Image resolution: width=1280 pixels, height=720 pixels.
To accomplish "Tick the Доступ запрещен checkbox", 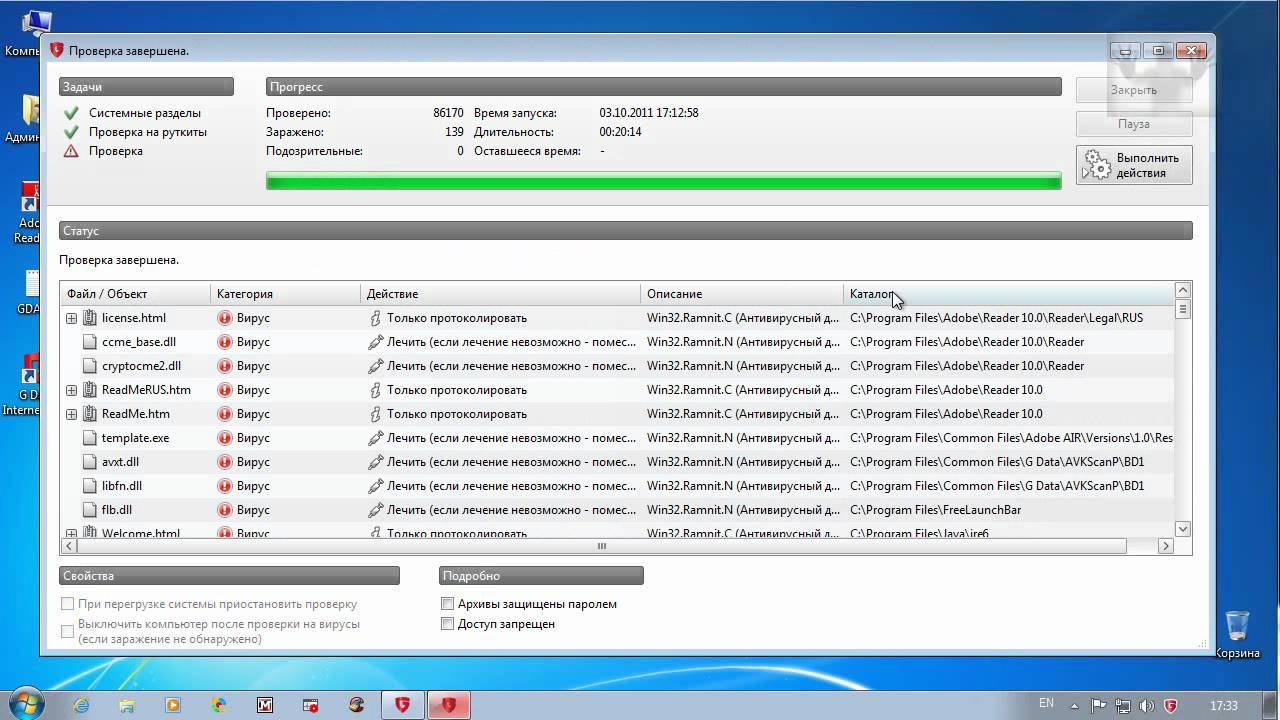I will [x=448, y=624].
